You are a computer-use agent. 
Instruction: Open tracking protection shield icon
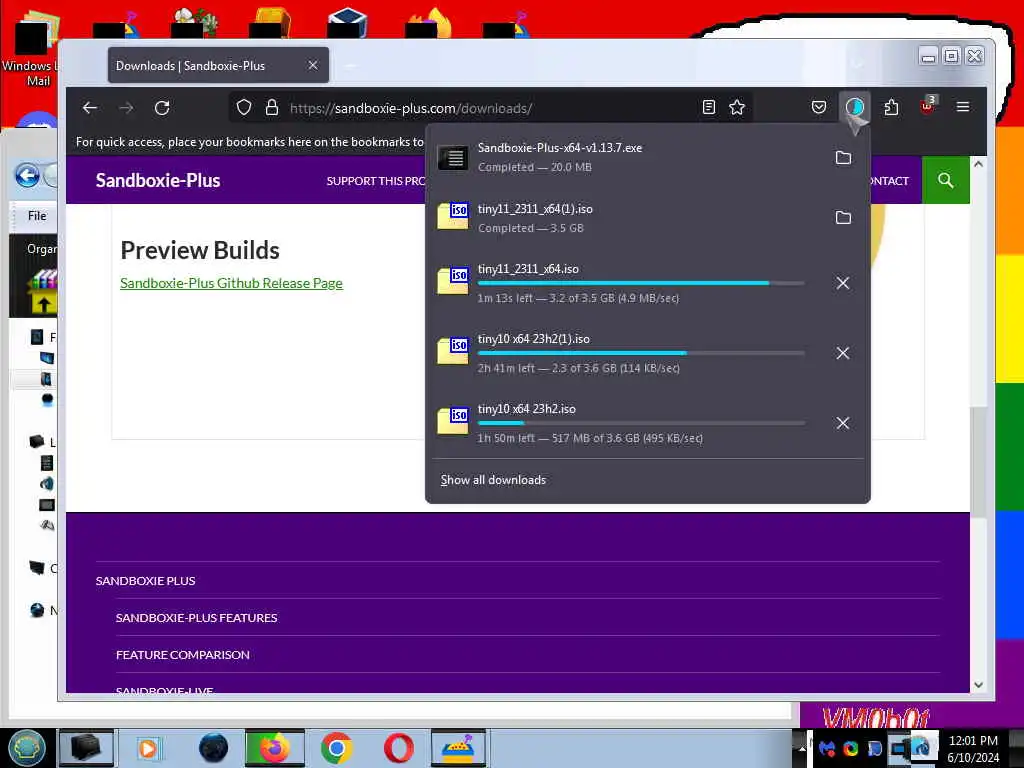(x=244, y=108)
